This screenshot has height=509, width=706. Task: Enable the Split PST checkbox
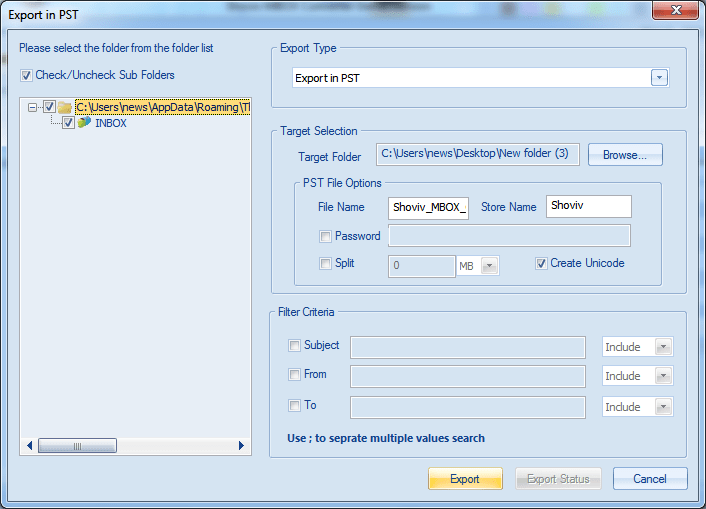(325, 264)
